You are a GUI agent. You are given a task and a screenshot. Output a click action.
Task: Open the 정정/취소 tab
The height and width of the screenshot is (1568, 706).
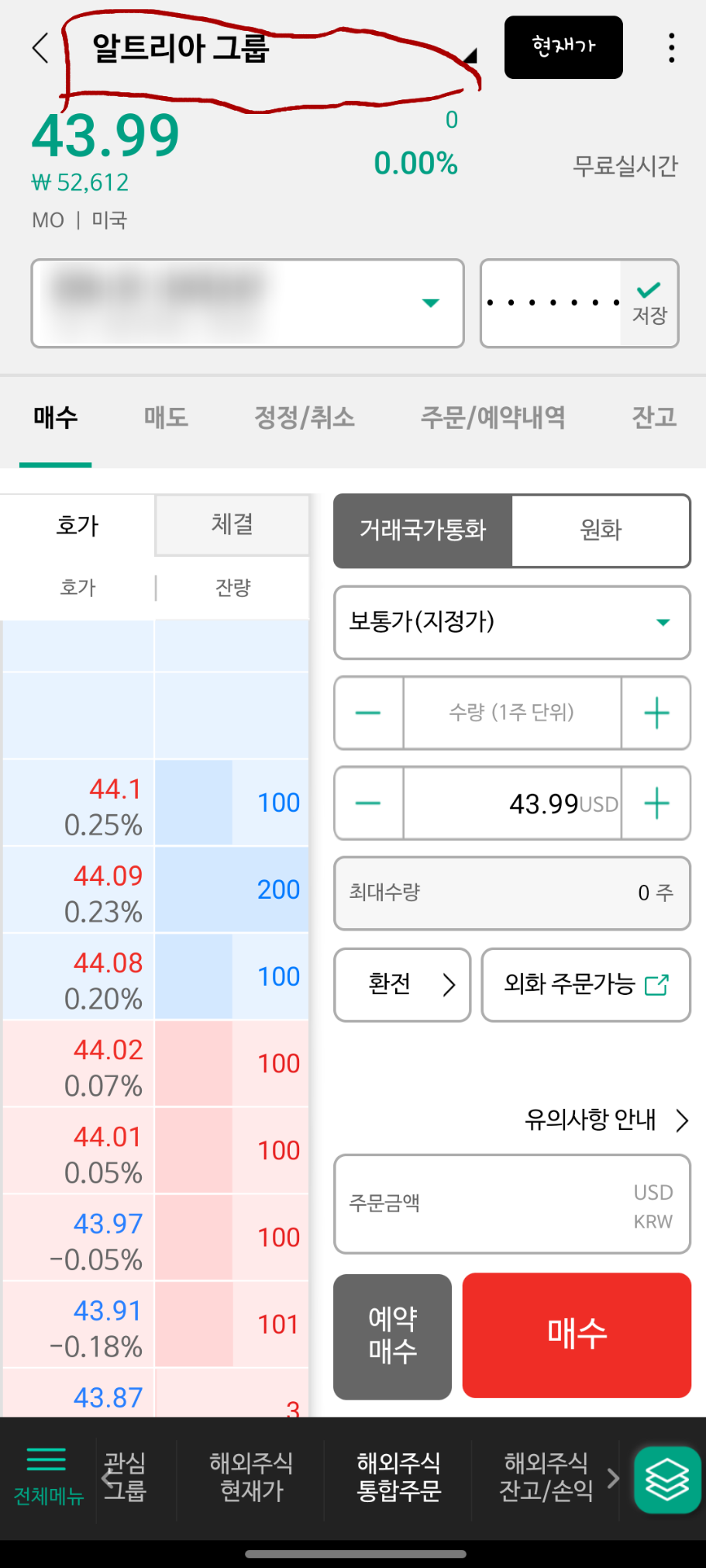click(305, 418)
